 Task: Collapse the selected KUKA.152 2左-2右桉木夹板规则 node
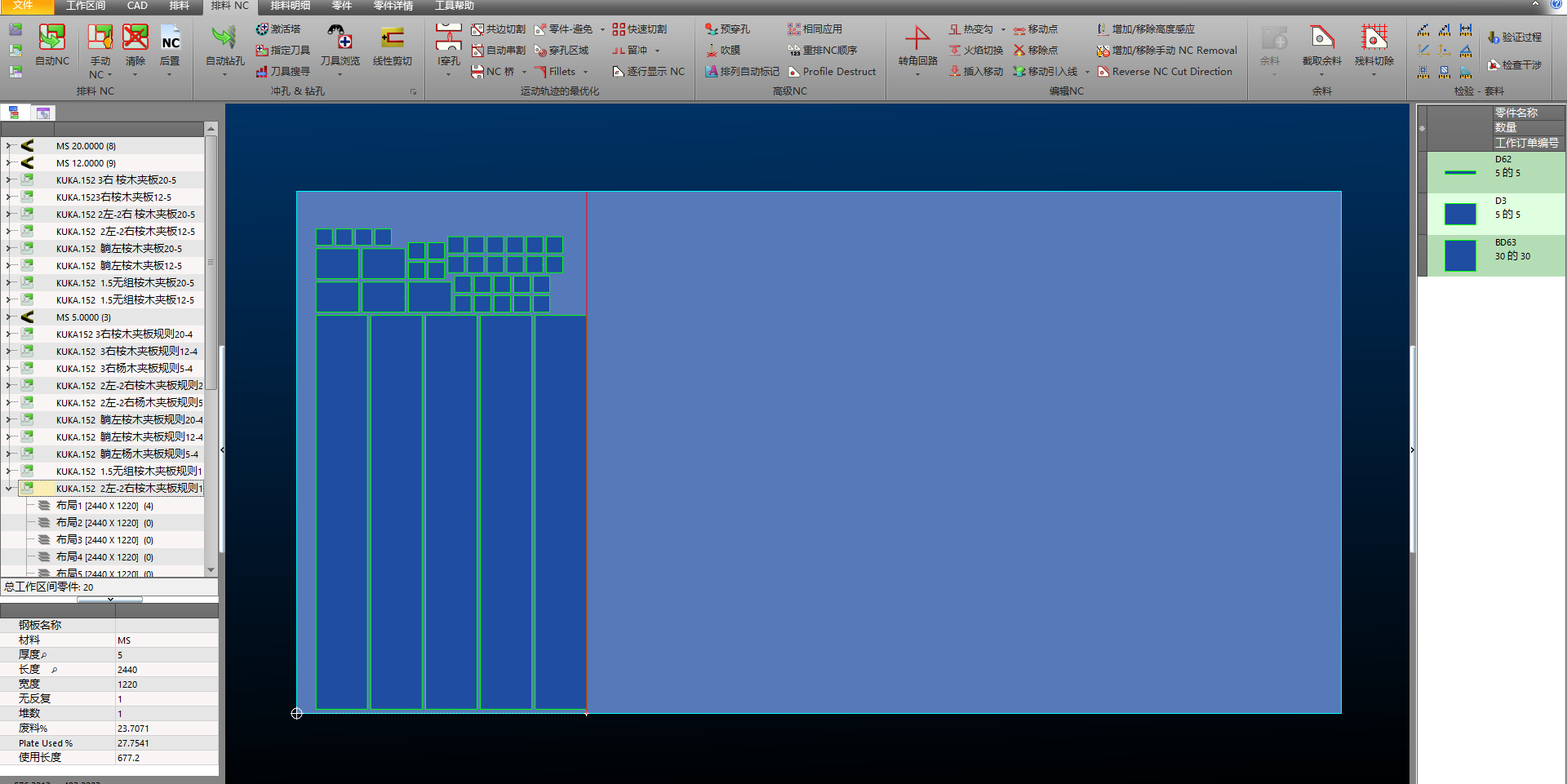8,489
